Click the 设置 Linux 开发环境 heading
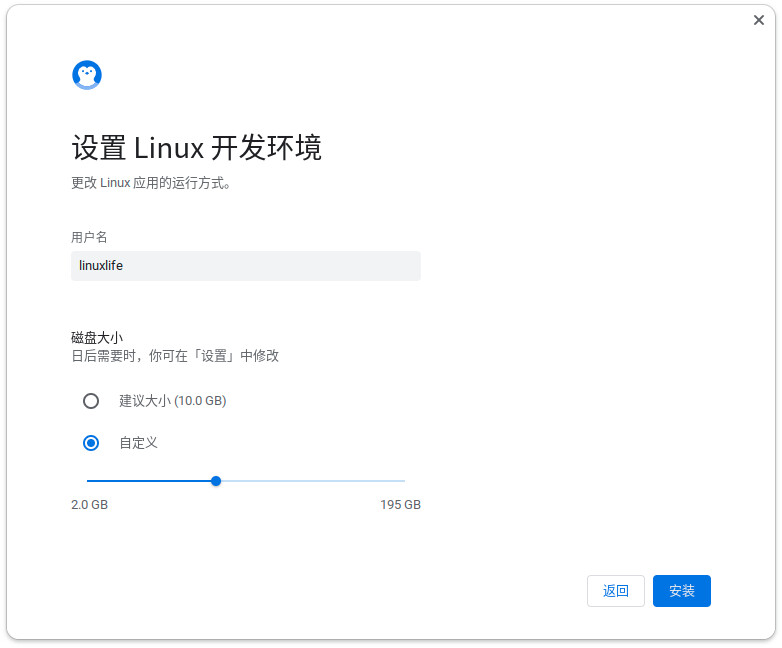Viewport: 782px width, 648px height. pos(196,148)
